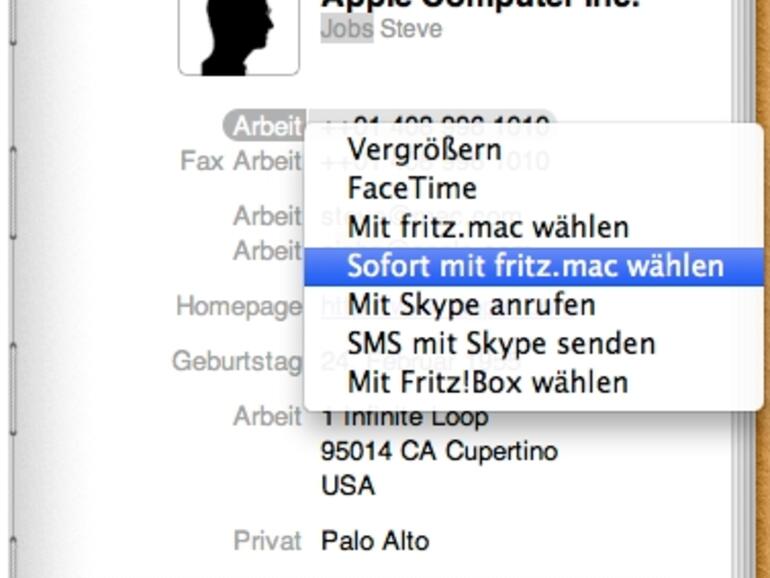Click the USA country line
The image size is (770, 578).
[348, 486]
